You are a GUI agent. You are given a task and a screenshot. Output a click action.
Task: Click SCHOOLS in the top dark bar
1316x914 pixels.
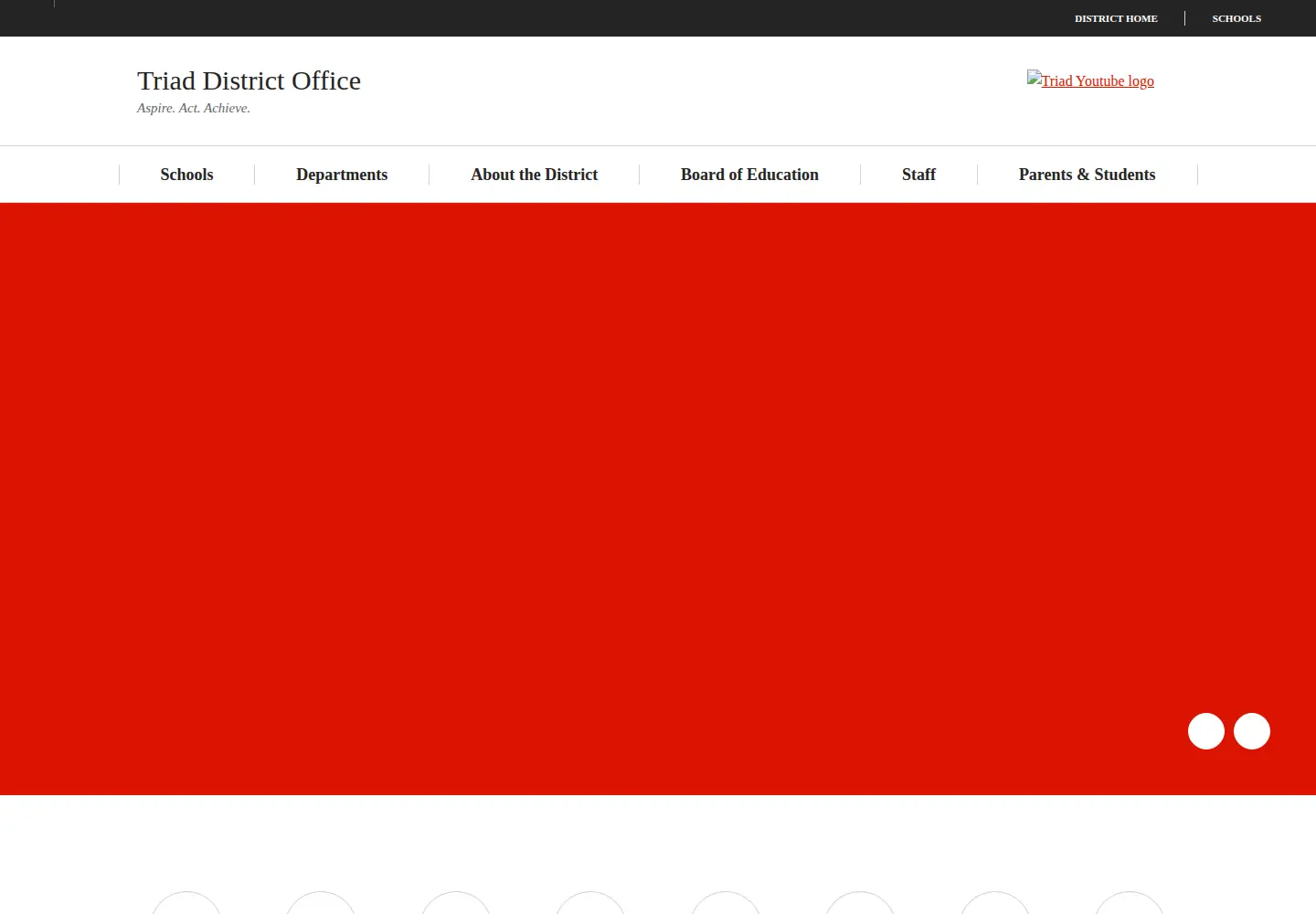click(x=1236, y=18)
